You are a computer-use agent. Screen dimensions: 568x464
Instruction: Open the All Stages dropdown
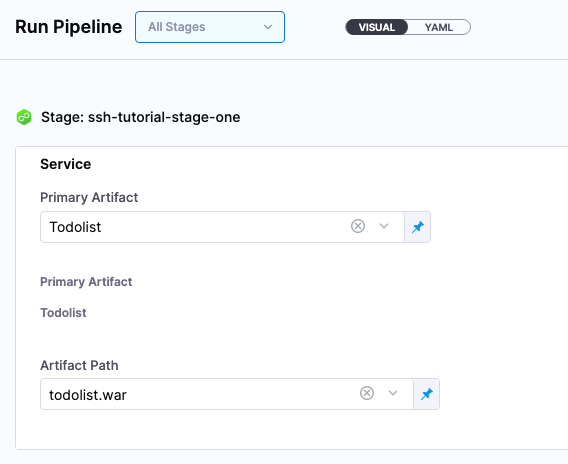click(x=210, y=27)
